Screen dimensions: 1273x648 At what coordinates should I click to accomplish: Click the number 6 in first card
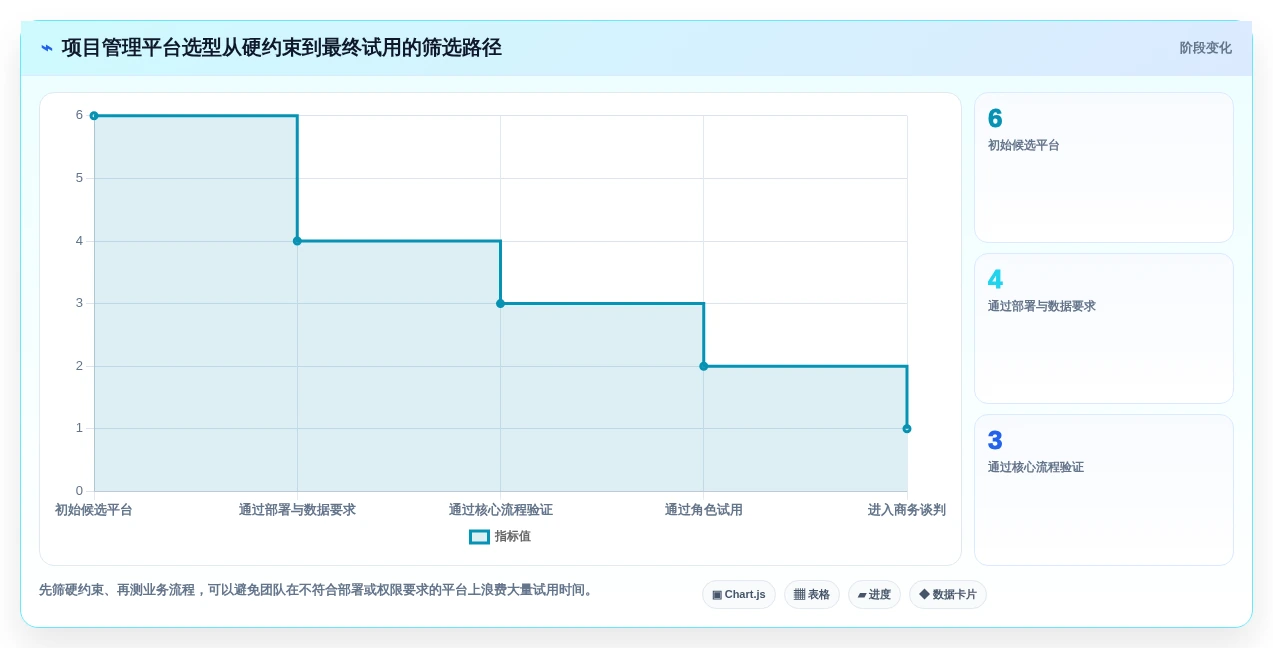click(995, 119)
